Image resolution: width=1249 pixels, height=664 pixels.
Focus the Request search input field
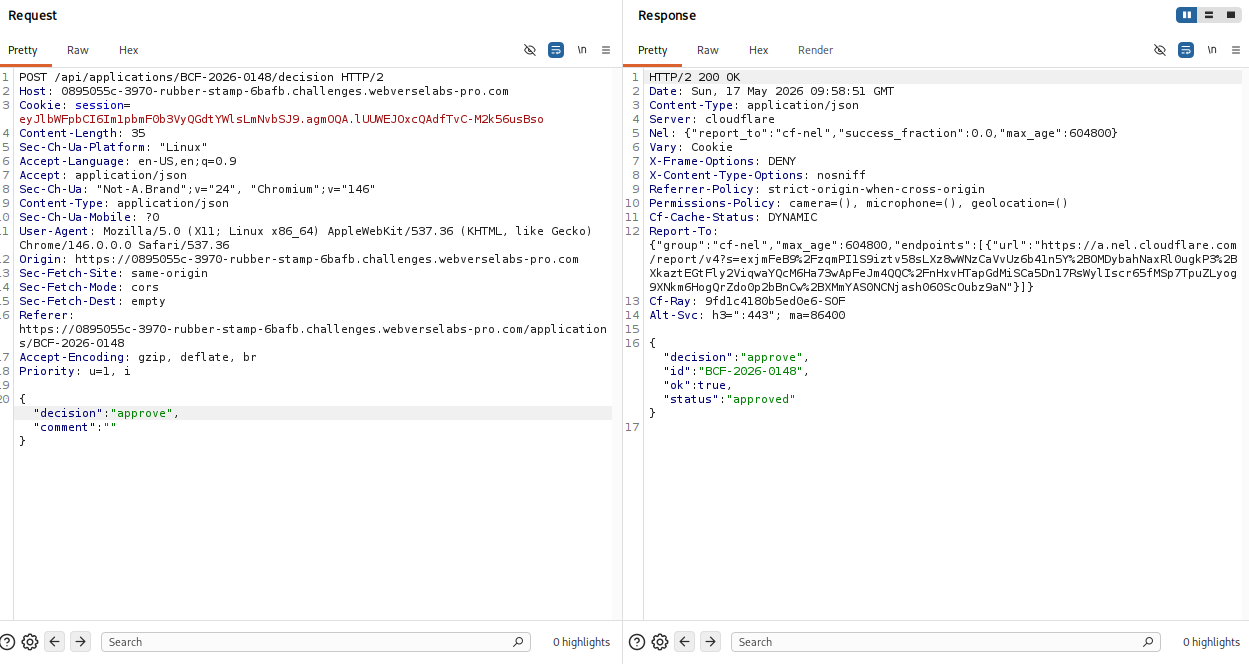tap(315, 642)
